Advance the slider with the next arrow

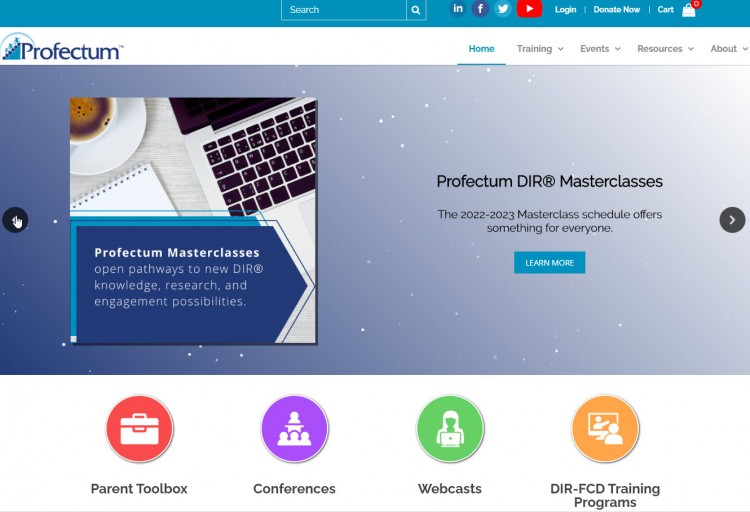click(732, 220)
